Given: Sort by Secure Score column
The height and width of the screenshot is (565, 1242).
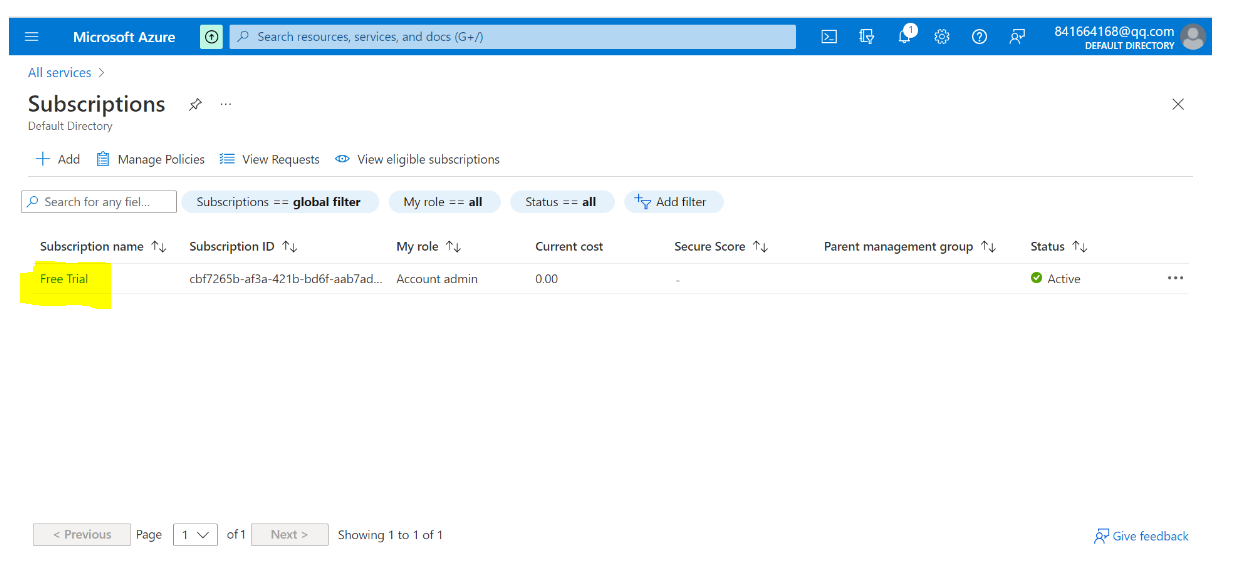Looking at the screenshot, I should [721, 246].
